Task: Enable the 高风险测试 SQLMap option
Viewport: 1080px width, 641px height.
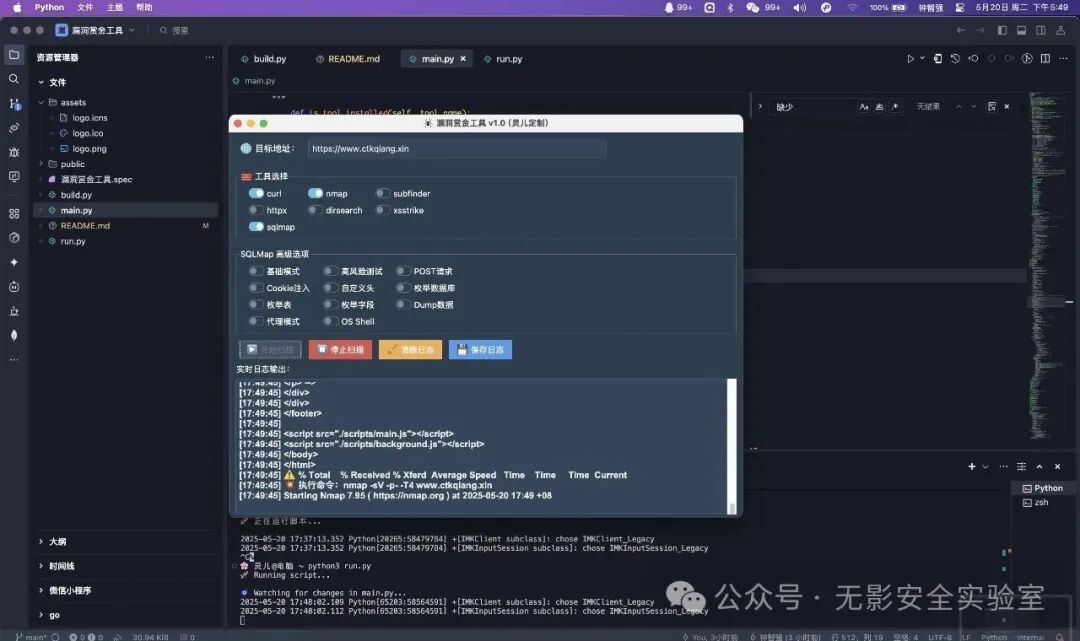Action: [x=331, y=271]
